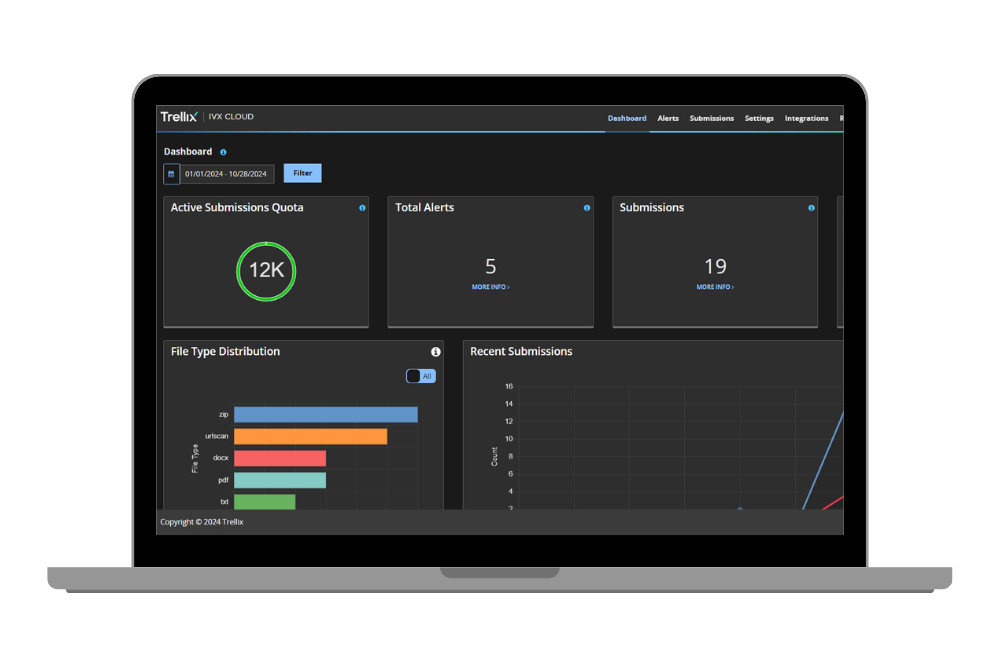This screenshot has width=1000, height=667.
Task: Click the docx axis label
Action: coord(221,458)
